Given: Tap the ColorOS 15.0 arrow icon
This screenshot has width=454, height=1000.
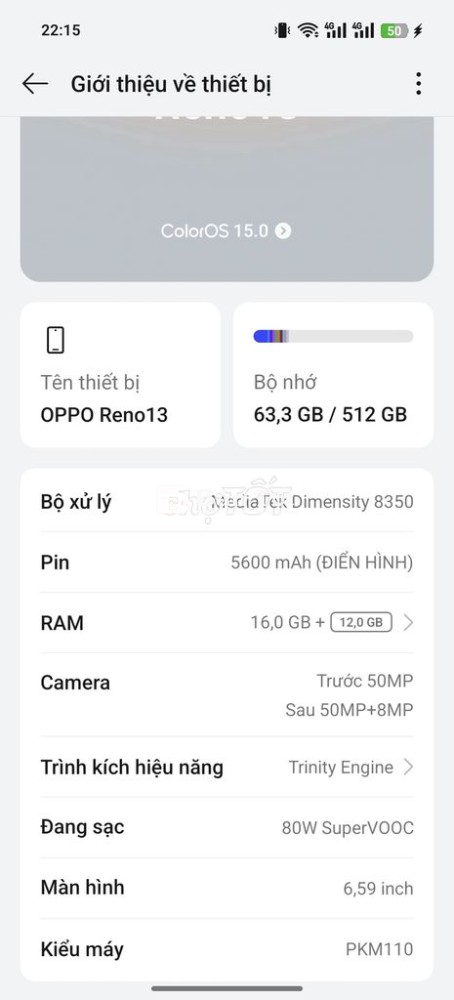Looking at the screenshot, I should 283,231.
